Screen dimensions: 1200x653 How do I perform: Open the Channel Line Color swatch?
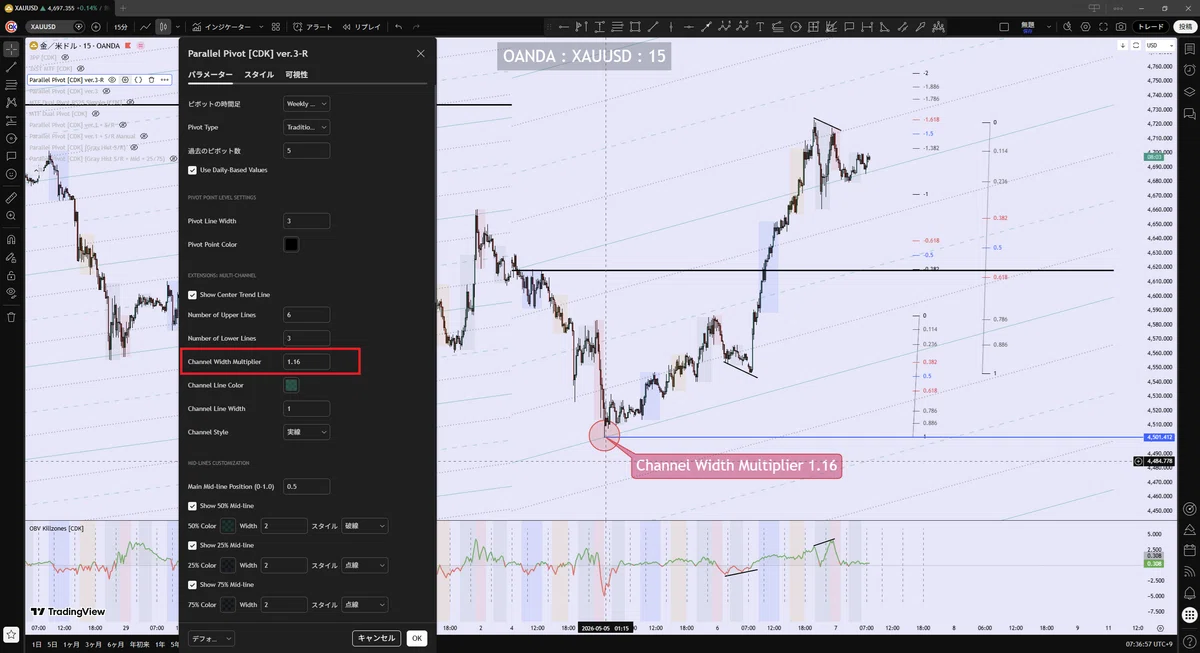pyautogui.click(x=291, y=385)
